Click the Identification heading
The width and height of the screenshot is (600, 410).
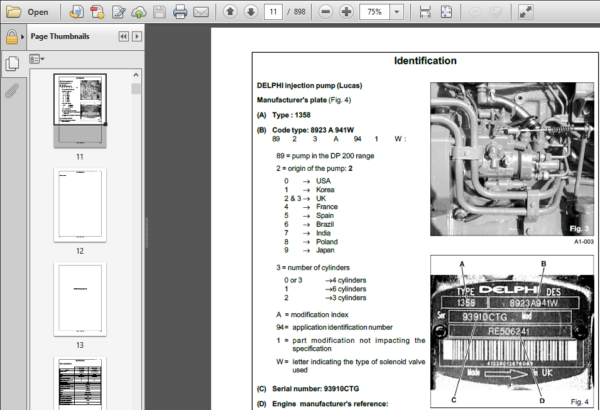[425, 61]
